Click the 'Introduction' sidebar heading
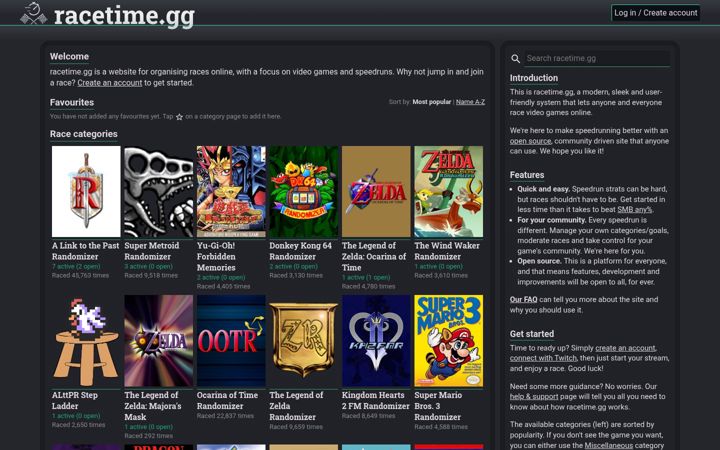The width and height of the screenshot is (720, 450). click(x=534, y=78)
